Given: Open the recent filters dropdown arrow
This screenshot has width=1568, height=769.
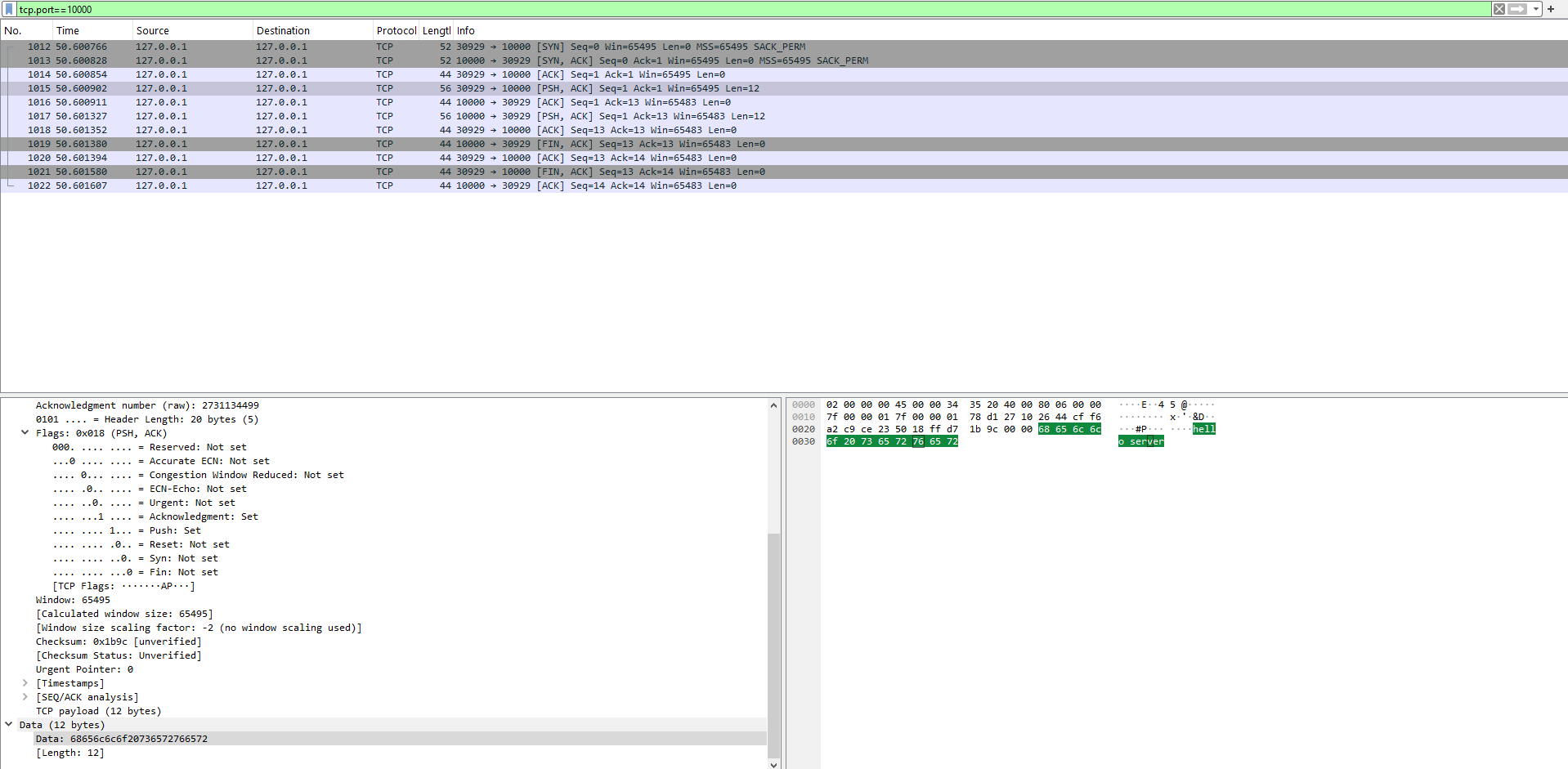Looking at the screenshot, I should click(x=1536, y=9).
